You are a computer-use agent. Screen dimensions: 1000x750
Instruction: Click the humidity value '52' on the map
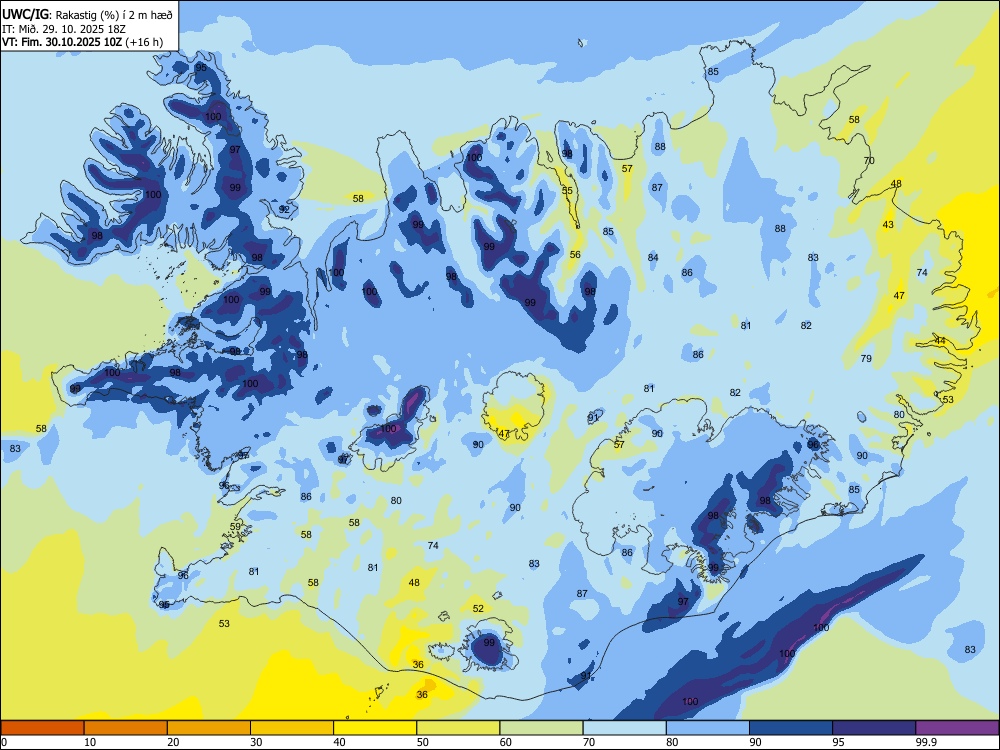(x=478, y=609)
